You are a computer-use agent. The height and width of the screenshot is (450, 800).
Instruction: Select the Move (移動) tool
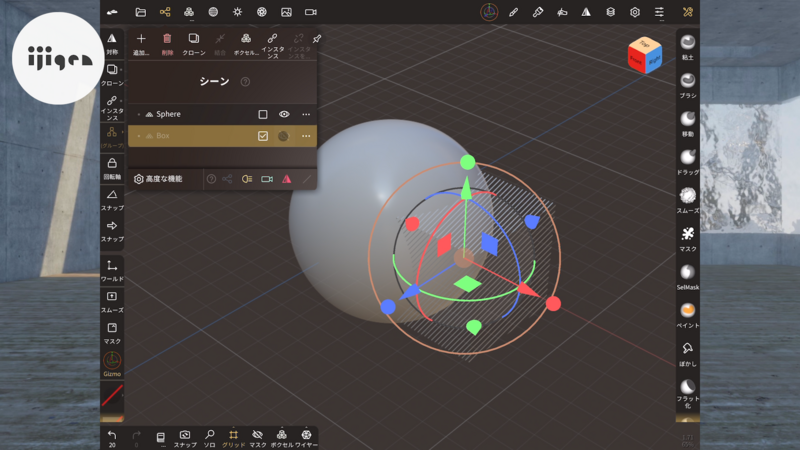pyautogui.click(x=688, y=123)
